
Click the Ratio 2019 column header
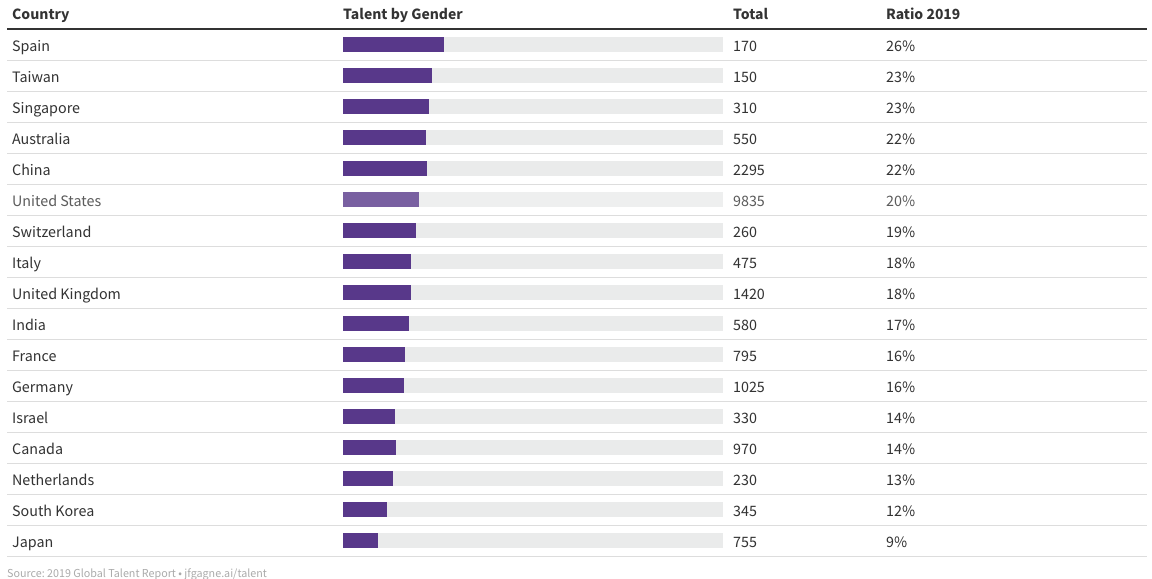point(922,14)
